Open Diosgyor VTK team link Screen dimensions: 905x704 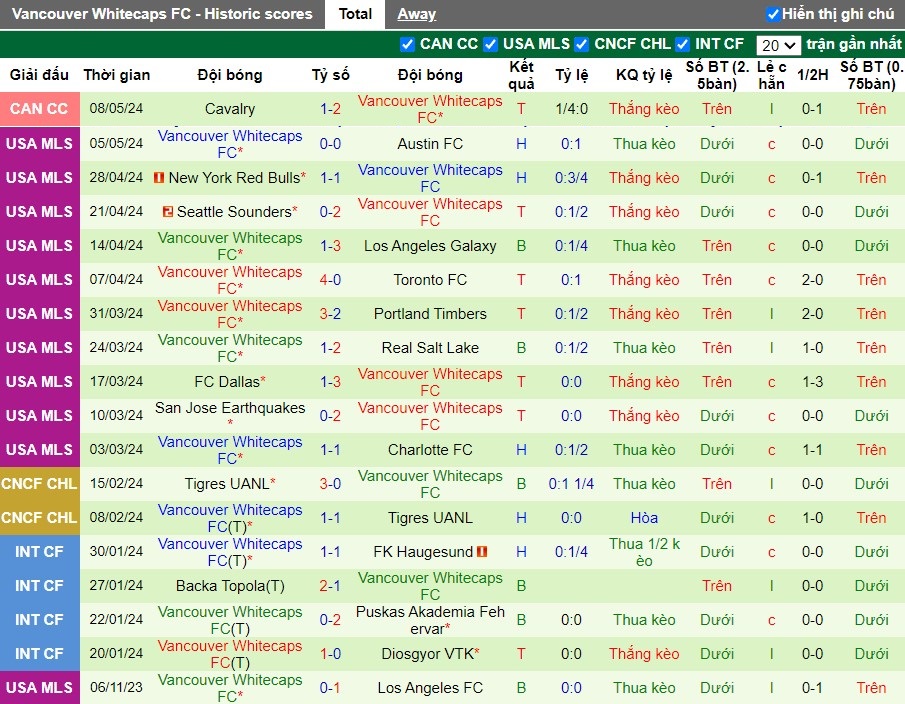427,654
